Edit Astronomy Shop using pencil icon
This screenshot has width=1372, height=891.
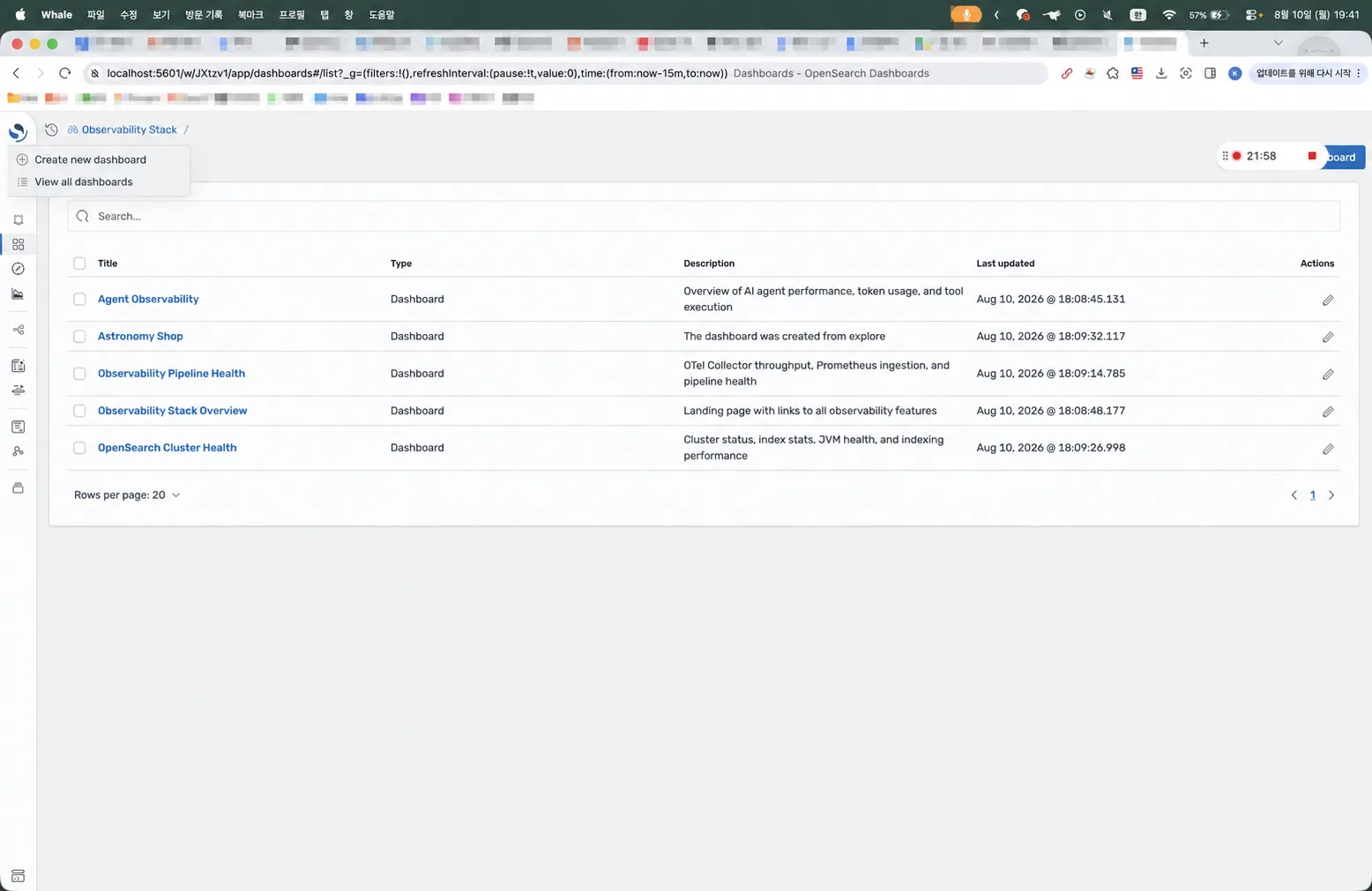[1327, 337]
